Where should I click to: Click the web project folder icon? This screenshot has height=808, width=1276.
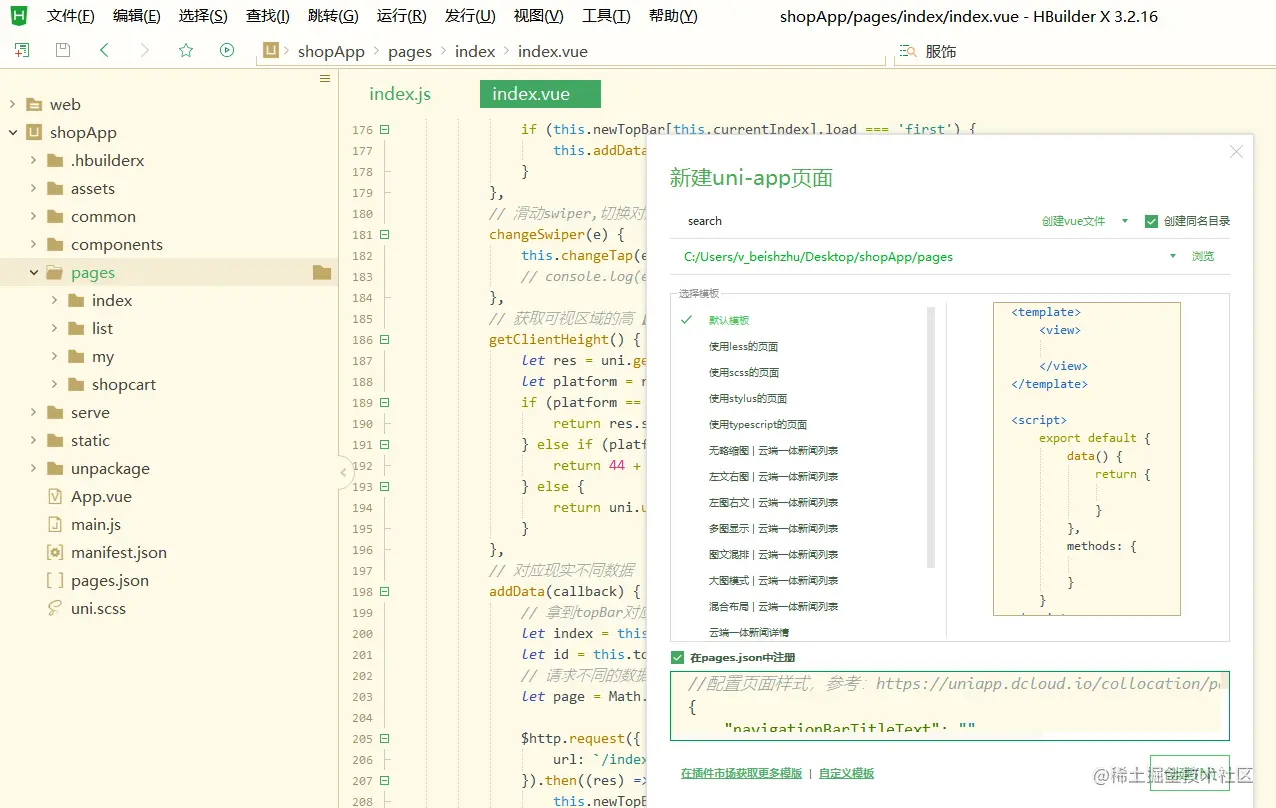pyautogui.click(x=35, y=104)
